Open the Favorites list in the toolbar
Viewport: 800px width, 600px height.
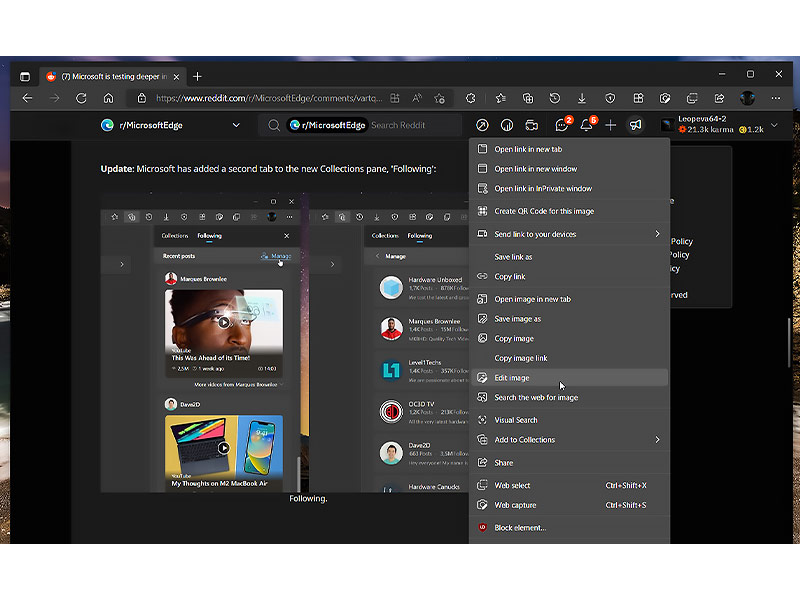(501, 98)
